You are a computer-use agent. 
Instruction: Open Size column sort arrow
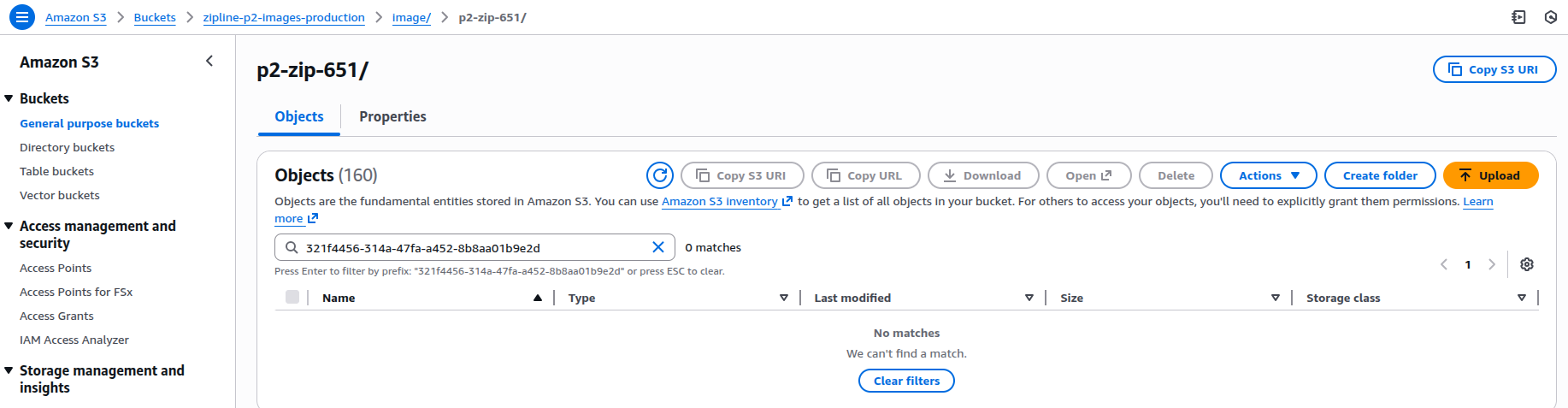click(x=1276, y=298)
